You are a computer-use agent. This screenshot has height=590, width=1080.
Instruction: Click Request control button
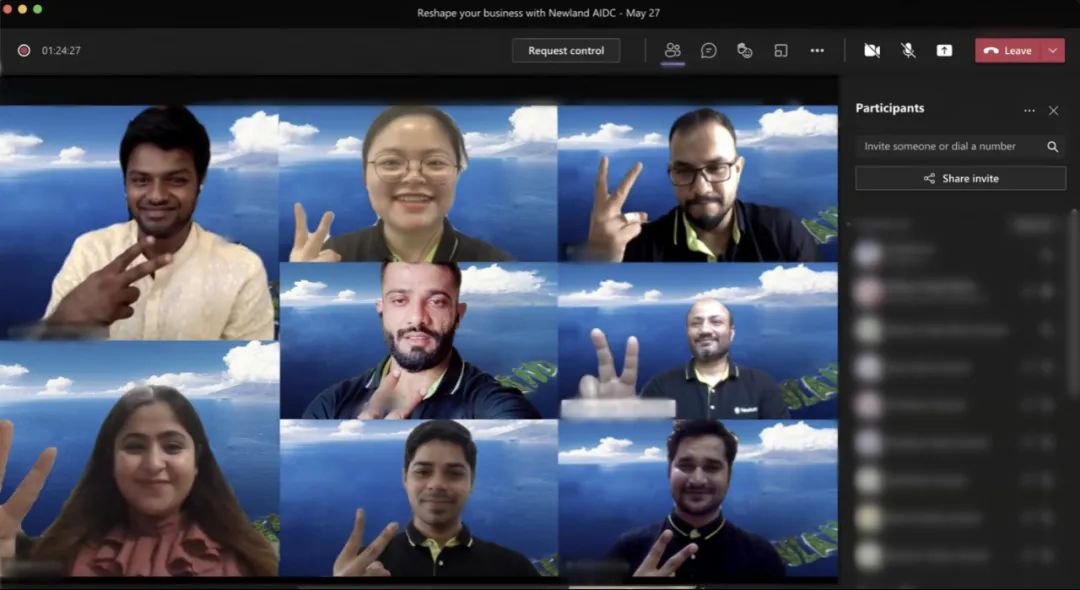point(566,50)
